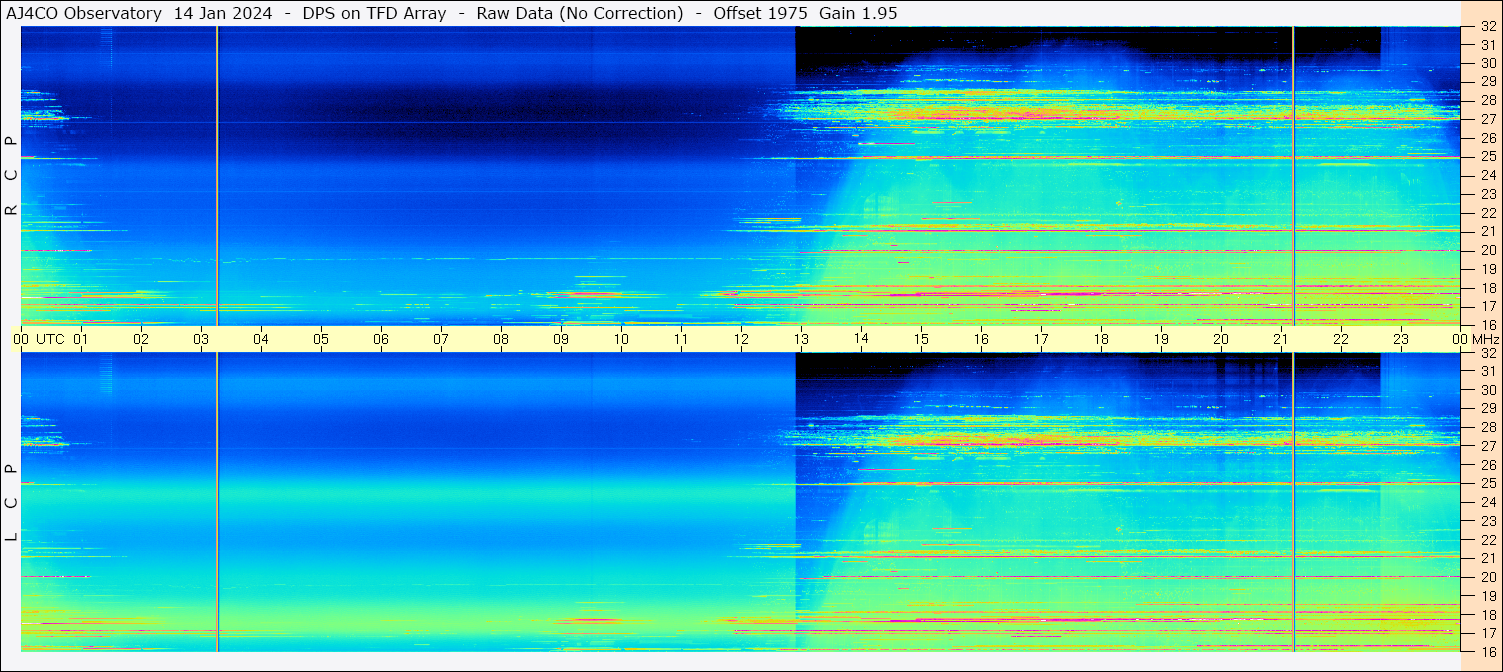Click the 04 hour label on time axis

click(261, 339)
